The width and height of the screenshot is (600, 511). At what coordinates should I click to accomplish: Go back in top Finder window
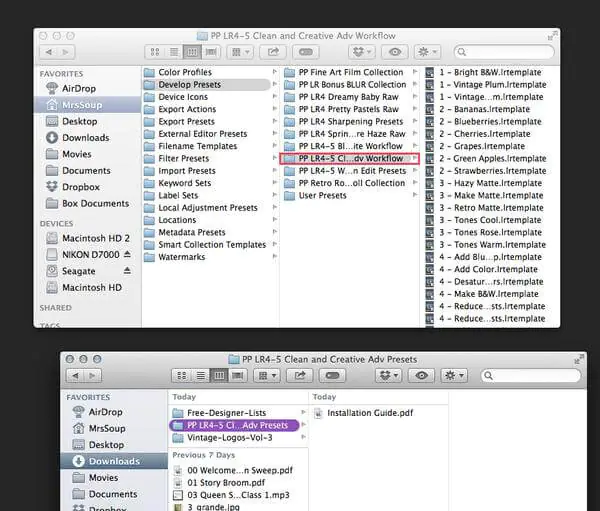pyautogui.click(x=49, y=52)
